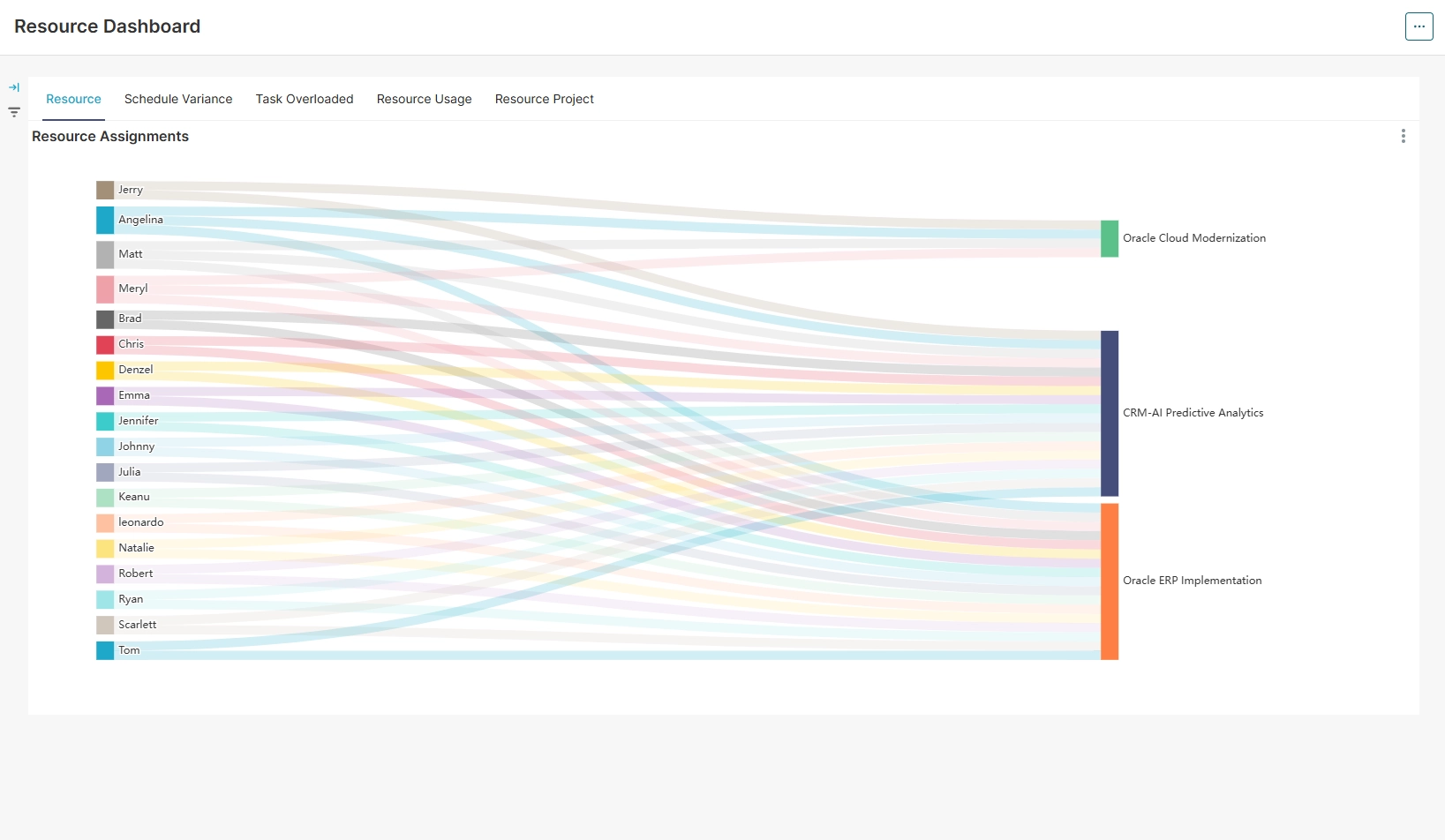Click the yellow Denzel resource node
Screen dimensions: 1445x840
point(105,370)
